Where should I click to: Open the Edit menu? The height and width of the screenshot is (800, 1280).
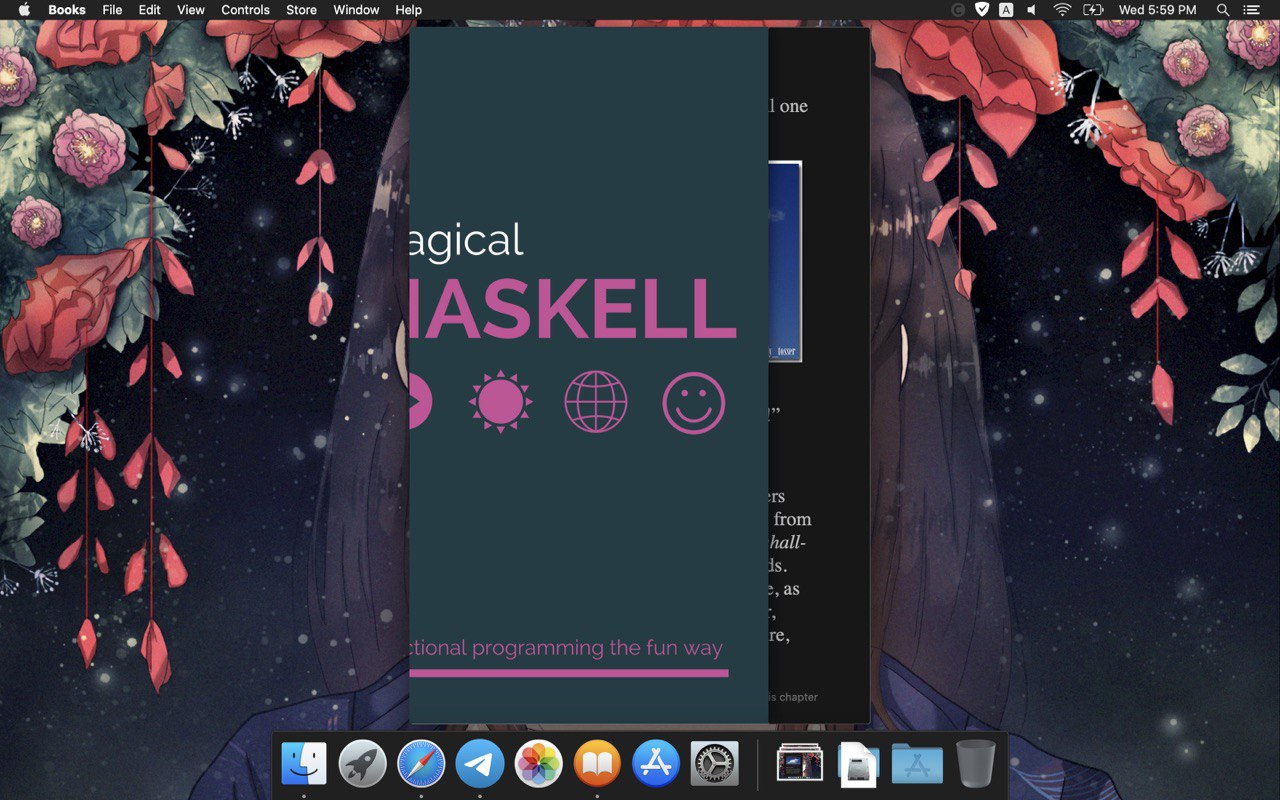click(x=149, y=10)
